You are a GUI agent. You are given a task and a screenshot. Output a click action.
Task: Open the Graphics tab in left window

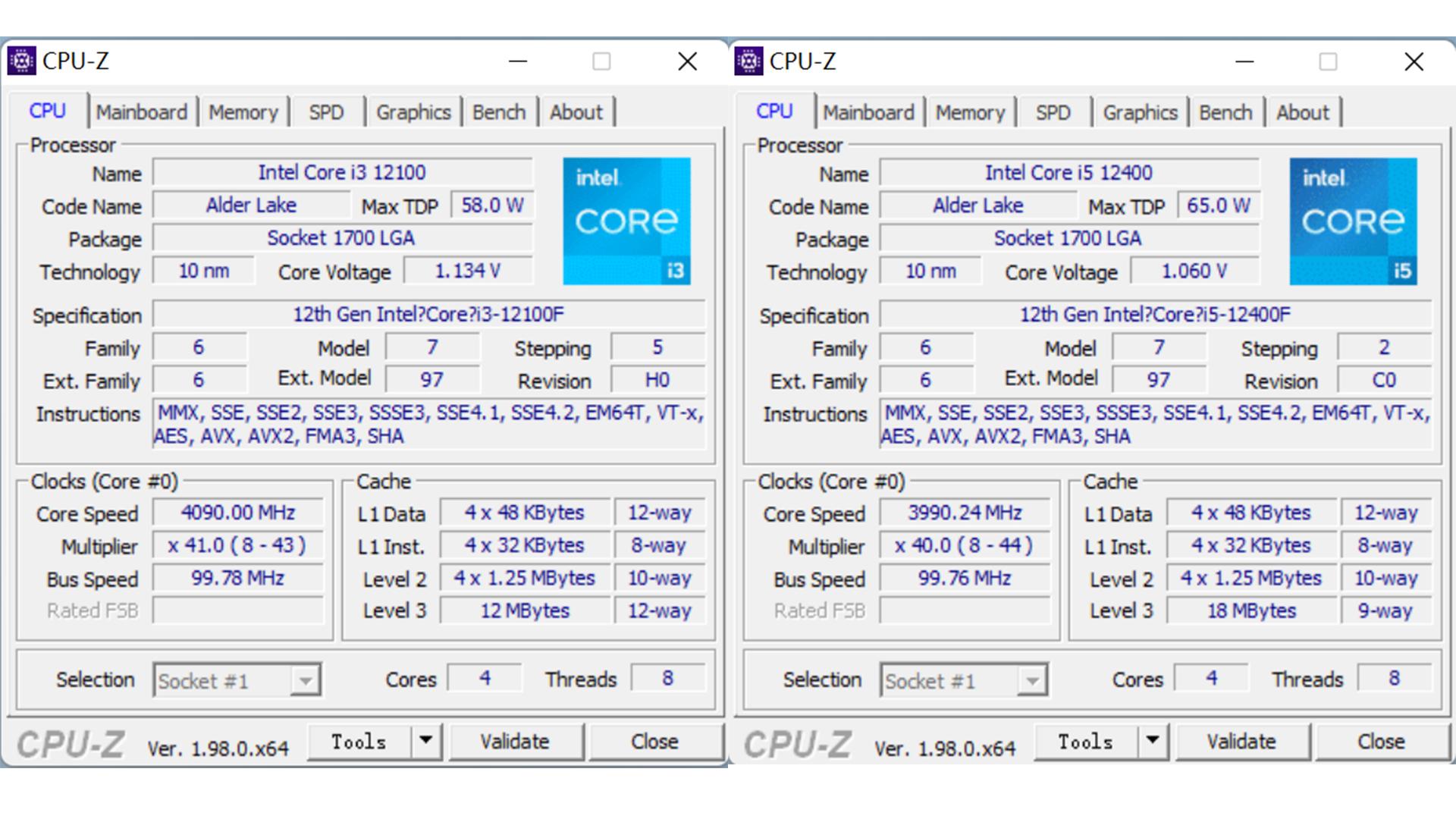(x=413, y=112)
